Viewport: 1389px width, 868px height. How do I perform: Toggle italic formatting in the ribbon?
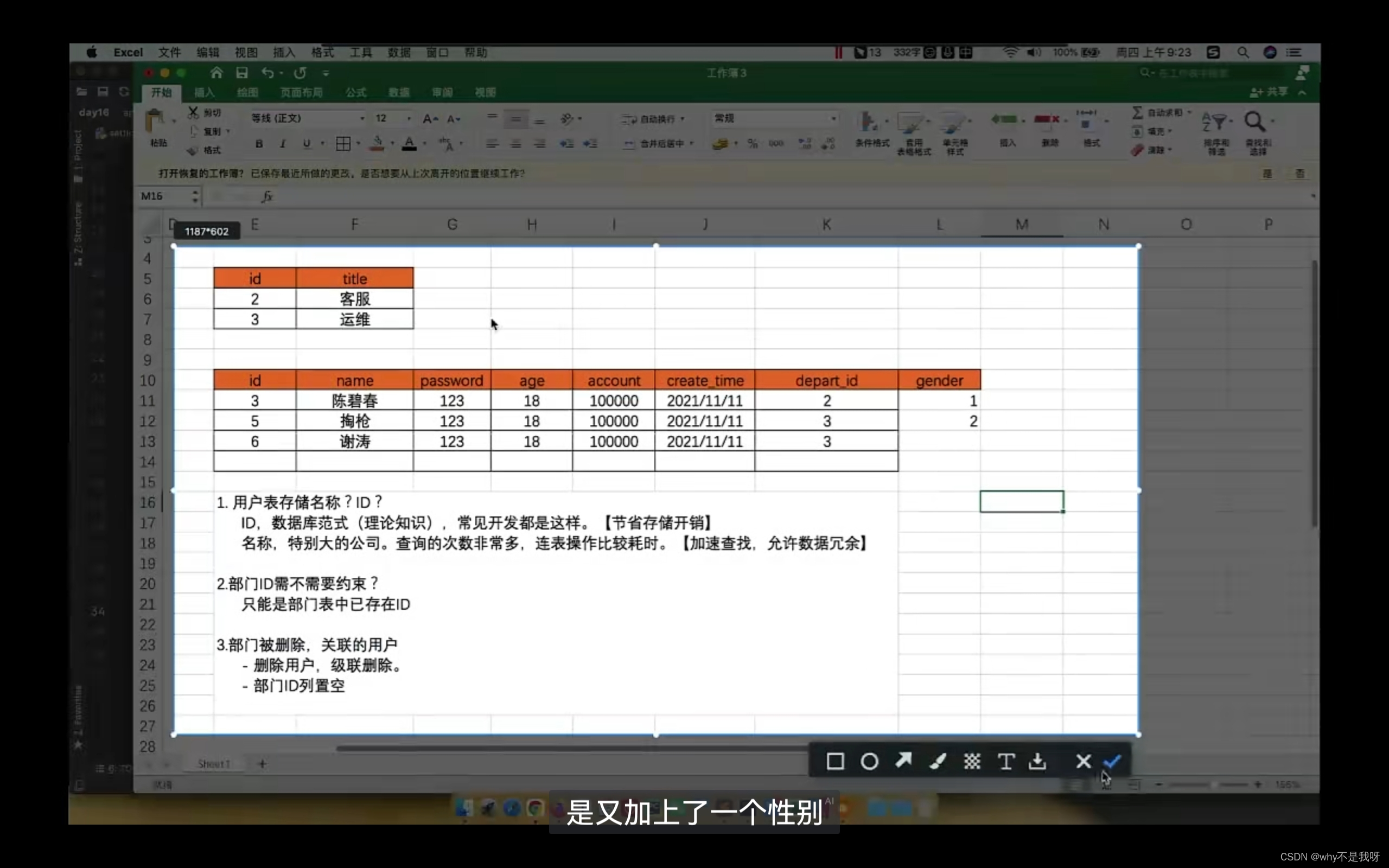click(282, 144)
